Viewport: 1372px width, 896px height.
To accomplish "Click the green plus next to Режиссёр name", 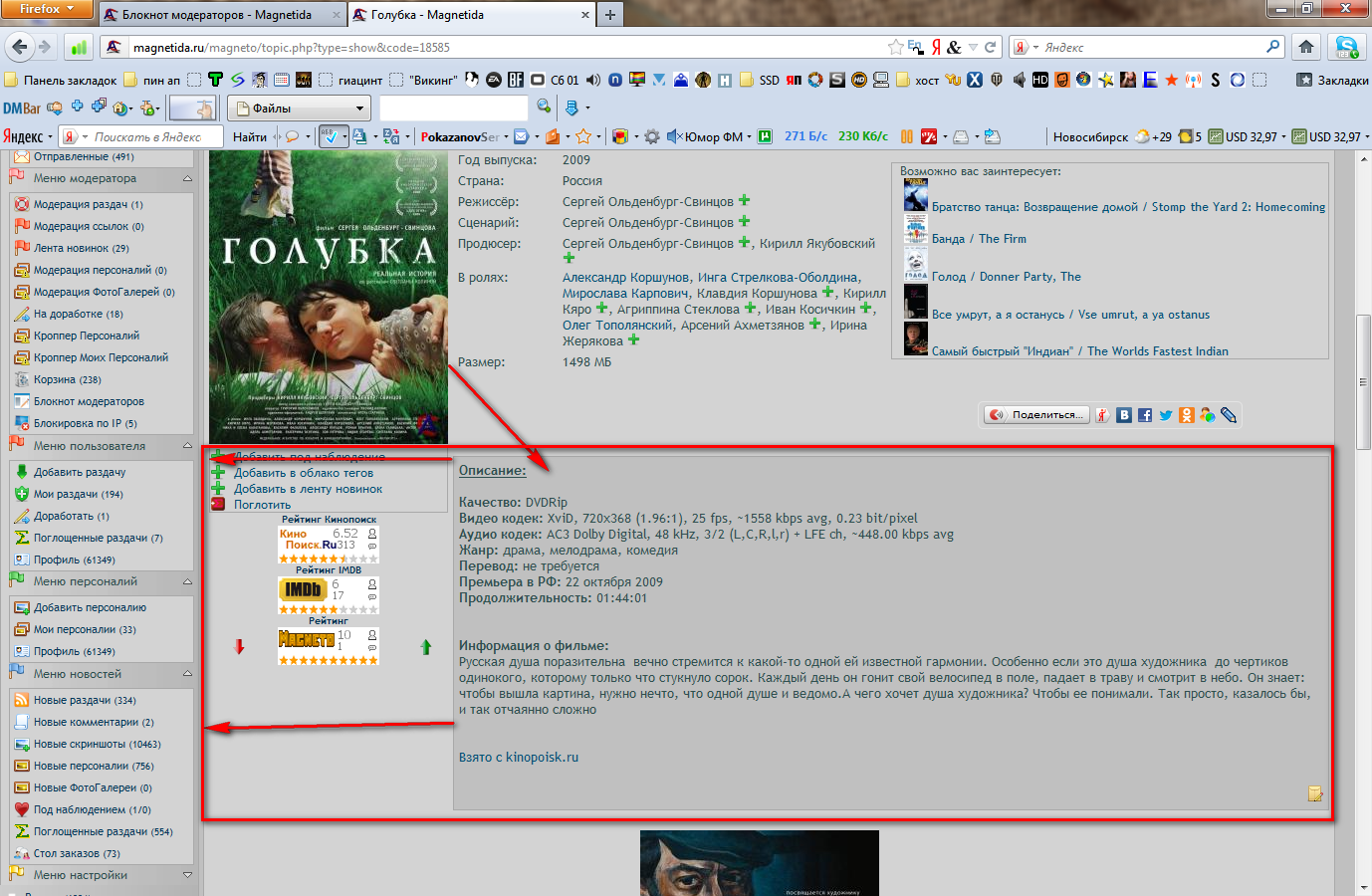I will click(744, 201).
